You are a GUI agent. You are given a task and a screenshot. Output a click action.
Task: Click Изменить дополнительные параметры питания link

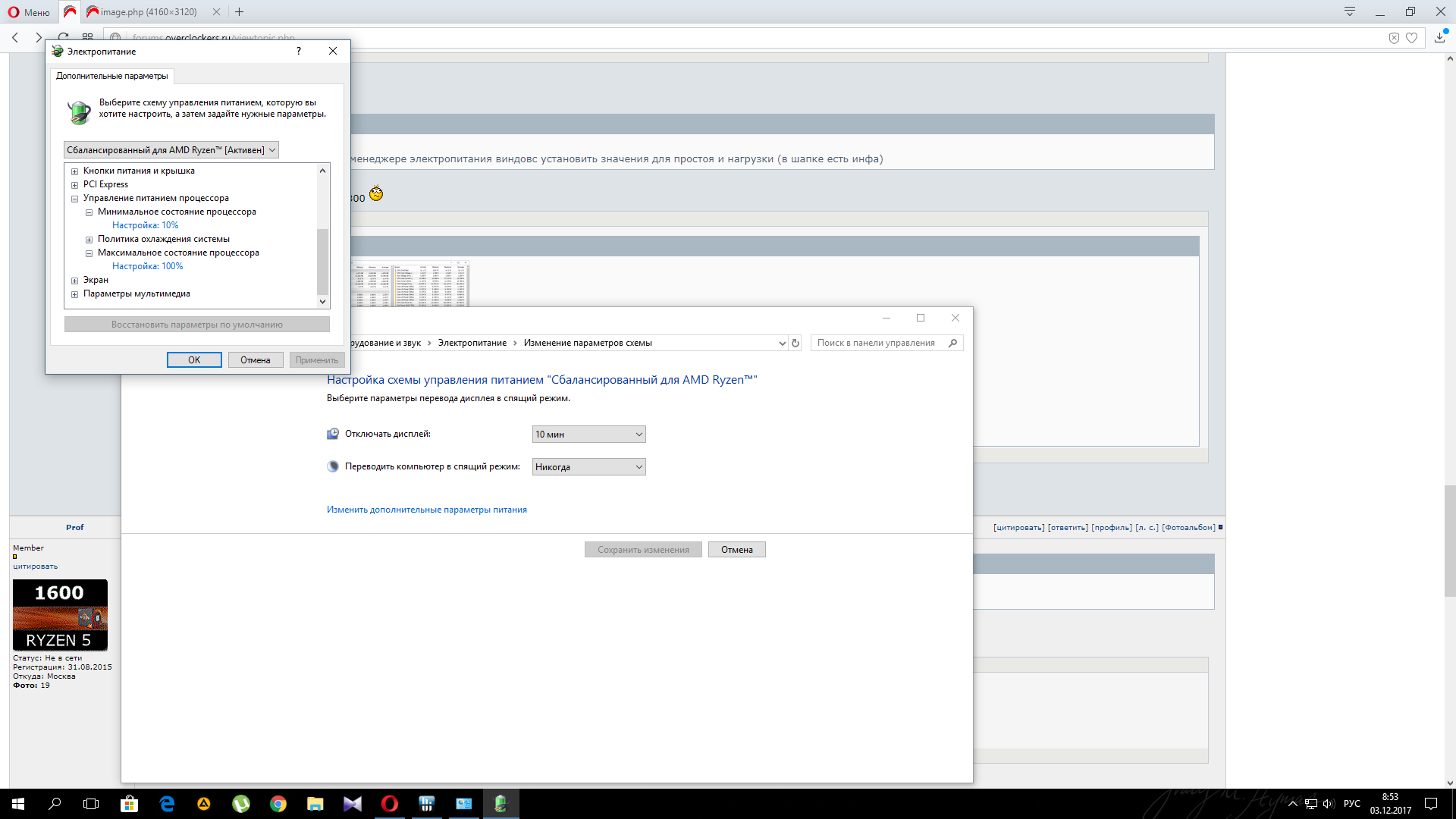(426, 510)
